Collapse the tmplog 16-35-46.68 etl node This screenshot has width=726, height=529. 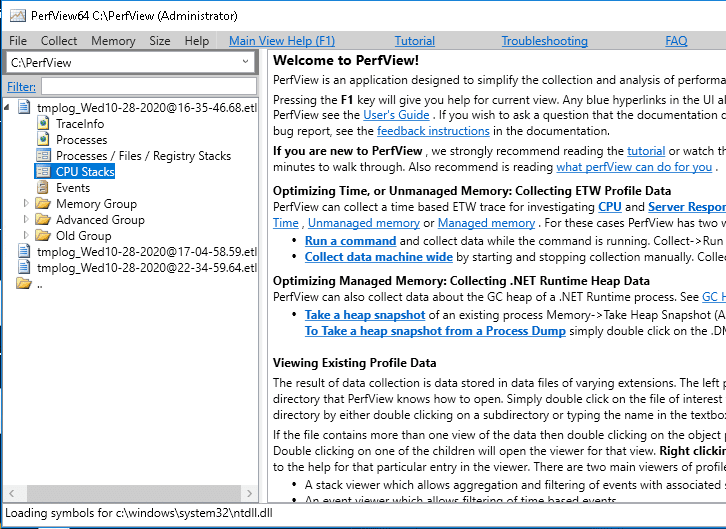click(11, 108)
